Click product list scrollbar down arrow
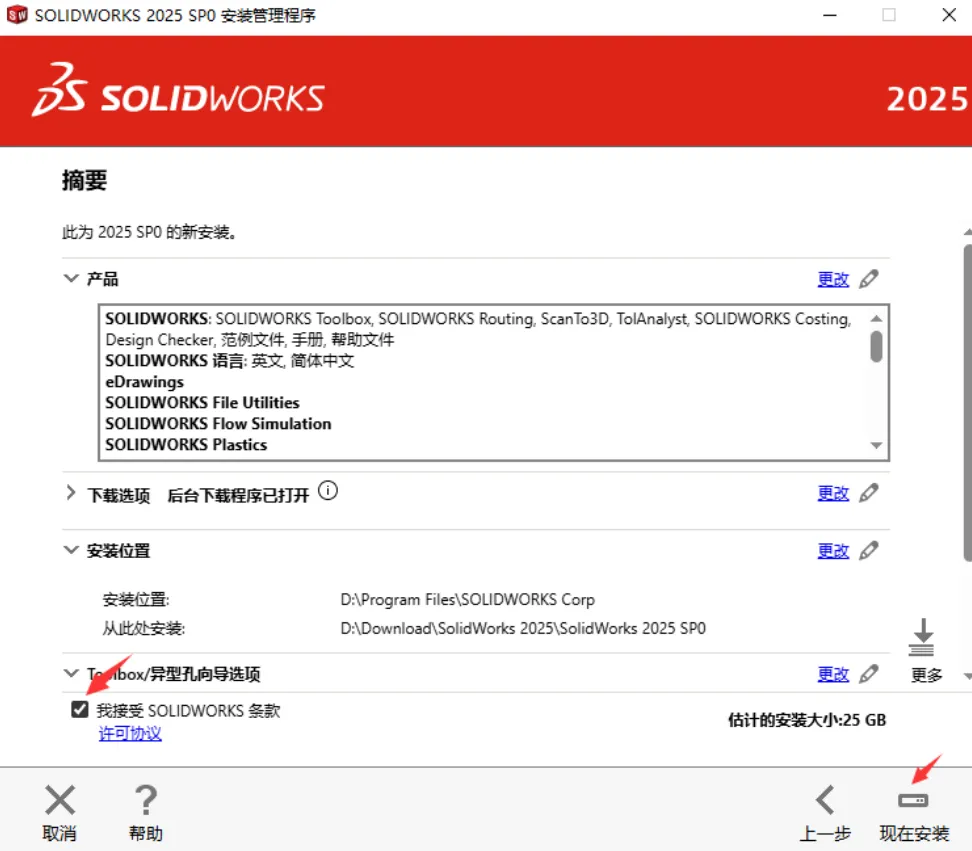Image resolution: width=972 pixels, height=851 pixels. 876,445
